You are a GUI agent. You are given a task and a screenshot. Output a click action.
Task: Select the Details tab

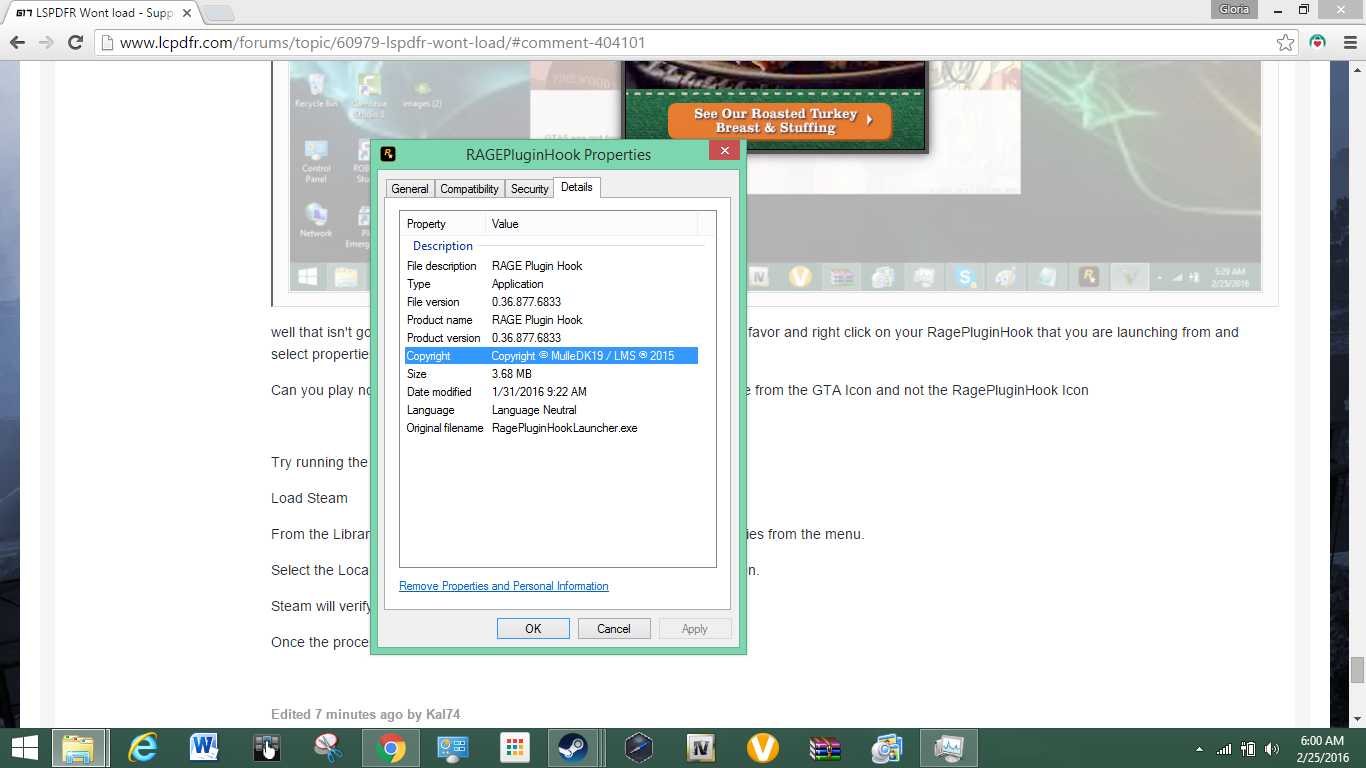click(x=577, y=187)
